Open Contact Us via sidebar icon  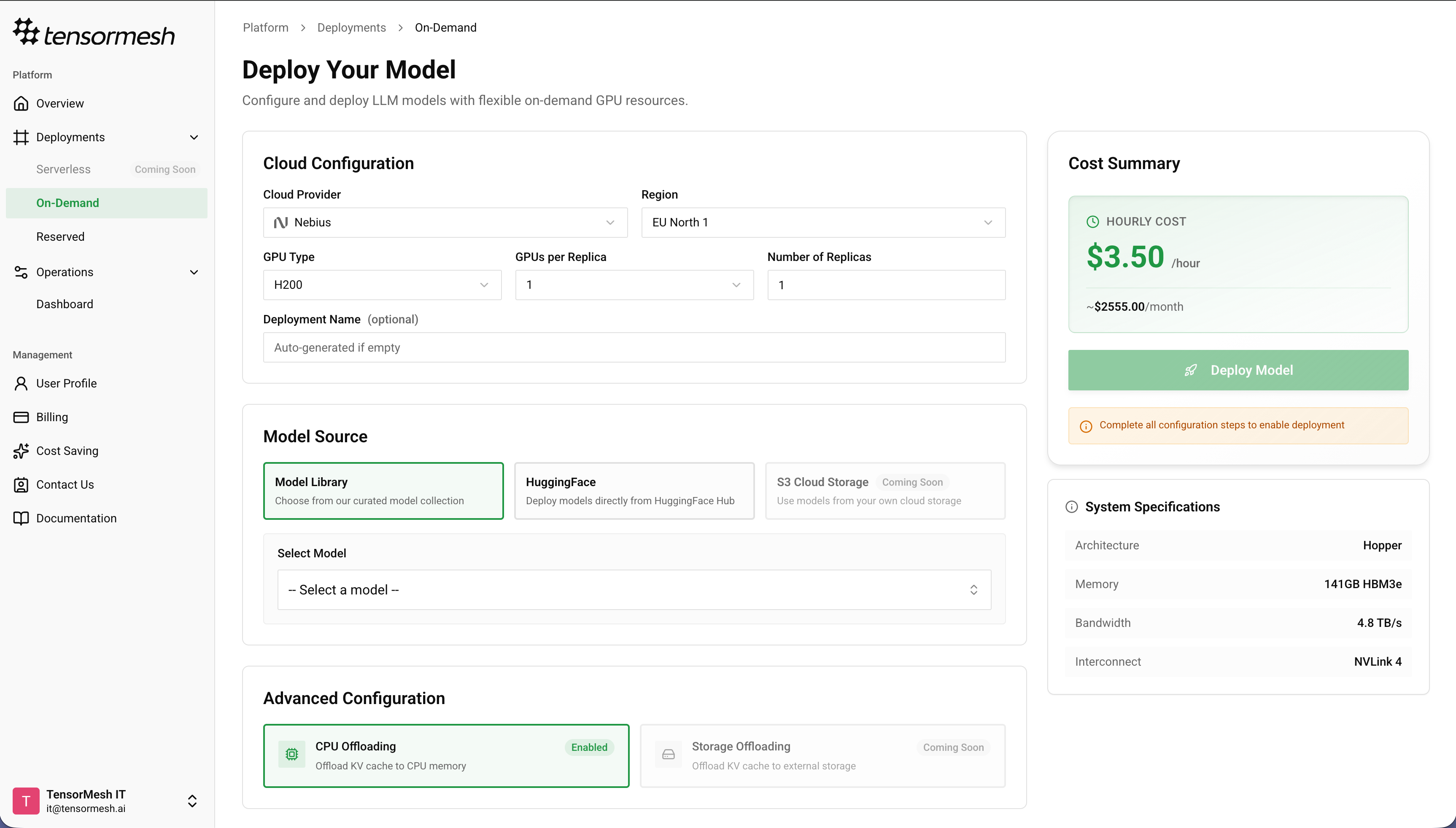pyautogui.click(x=21, y=484)
